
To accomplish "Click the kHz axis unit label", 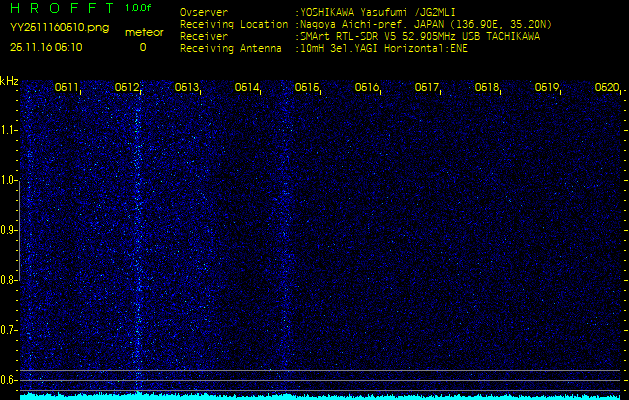I will 9,81.
